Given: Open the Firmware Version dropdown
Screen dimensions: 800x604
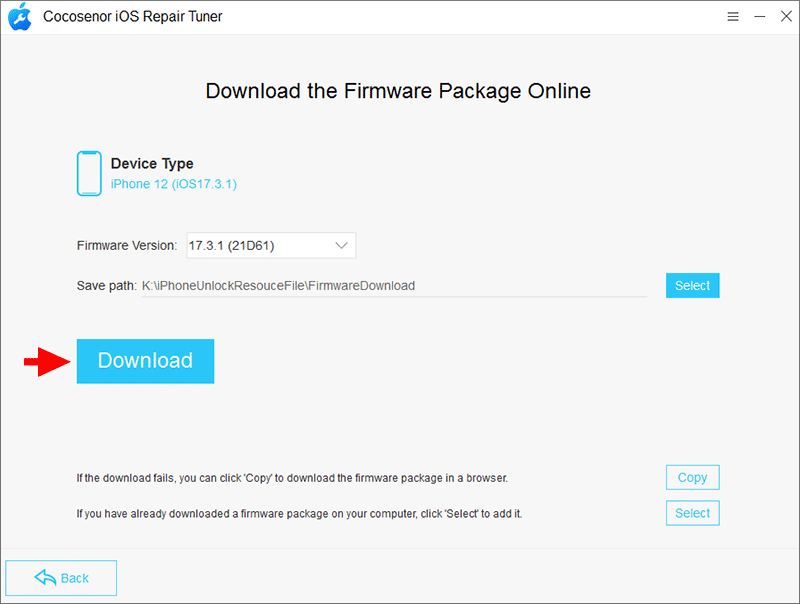Looking at the screenshot, I should click(271, 245).
